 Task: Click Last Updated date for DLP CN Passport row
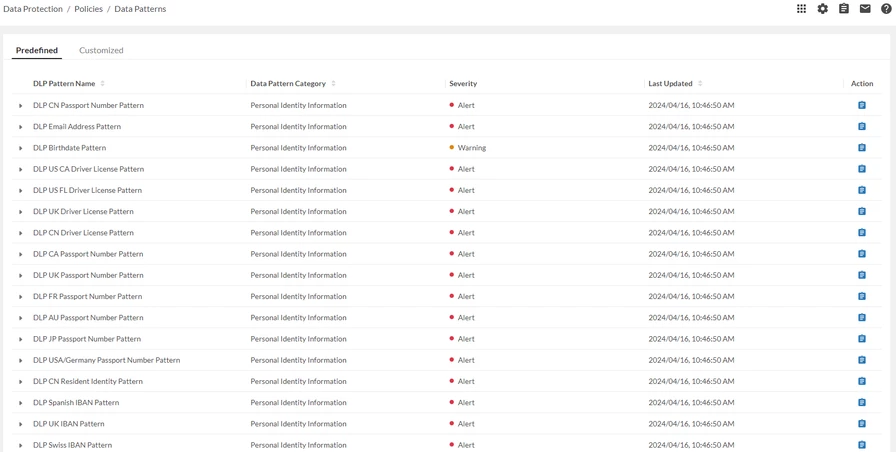coord(691,105)
